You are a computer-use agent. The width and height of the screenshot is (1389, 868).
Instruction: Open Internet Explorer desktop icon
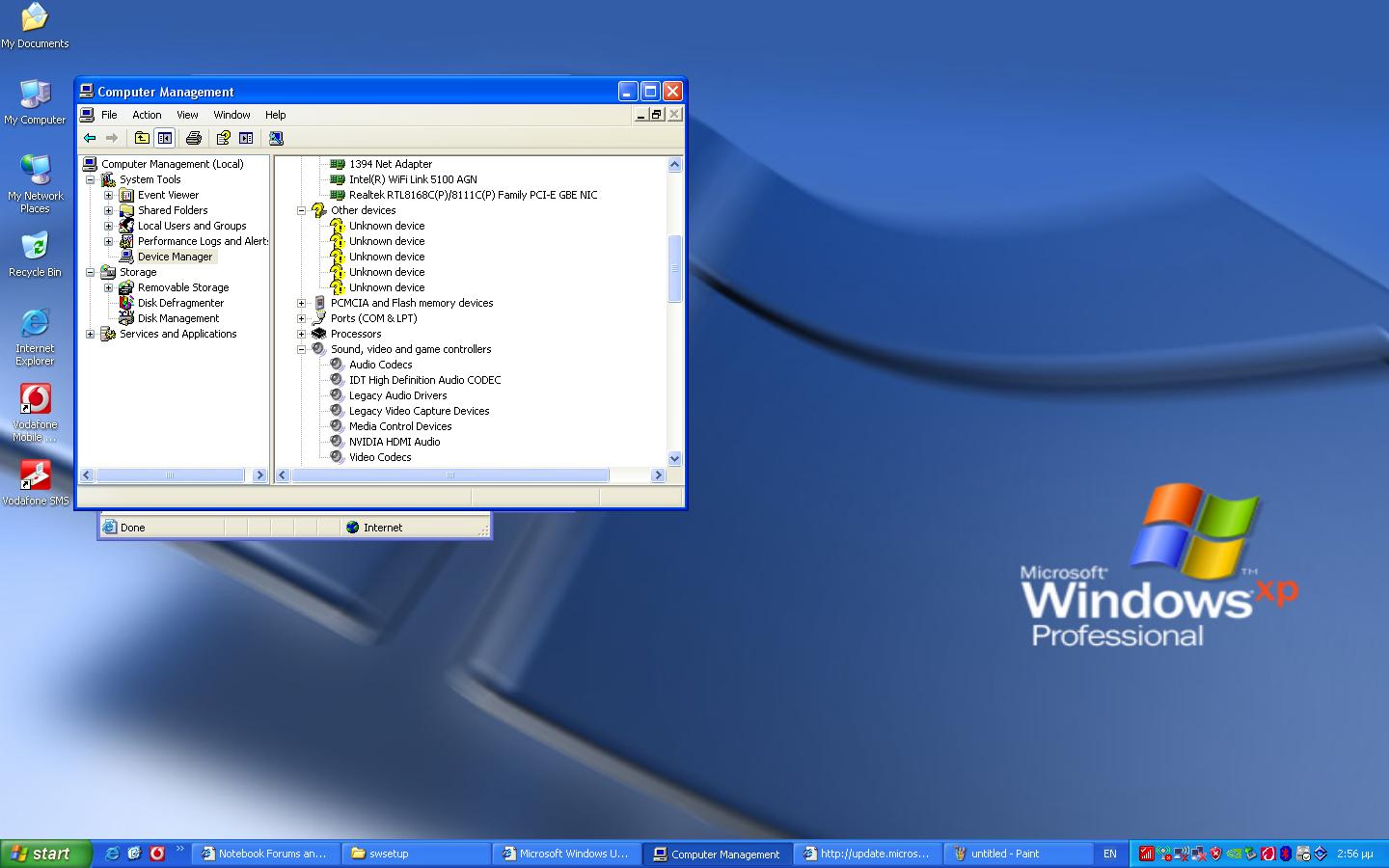pos(35,338)
